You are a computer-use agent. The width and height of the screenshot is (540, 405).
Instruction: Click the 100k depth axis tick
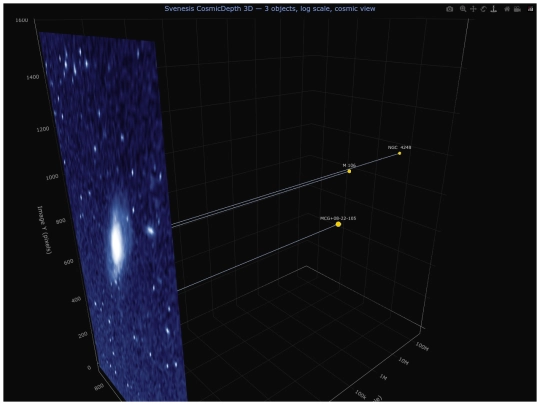[x=360, y=395]
